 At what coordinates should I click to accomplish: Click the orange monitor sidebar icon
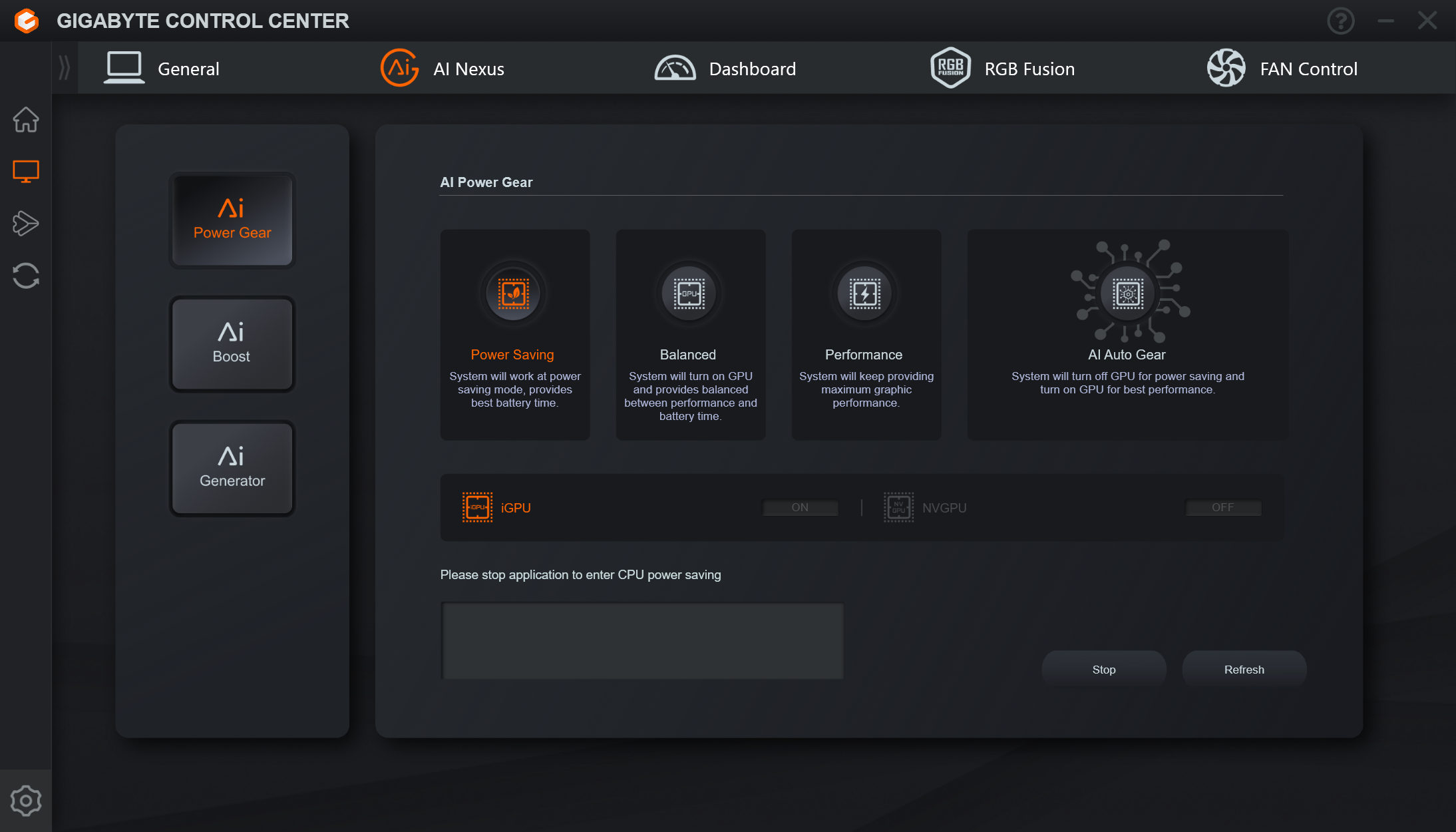coord(26,172)
